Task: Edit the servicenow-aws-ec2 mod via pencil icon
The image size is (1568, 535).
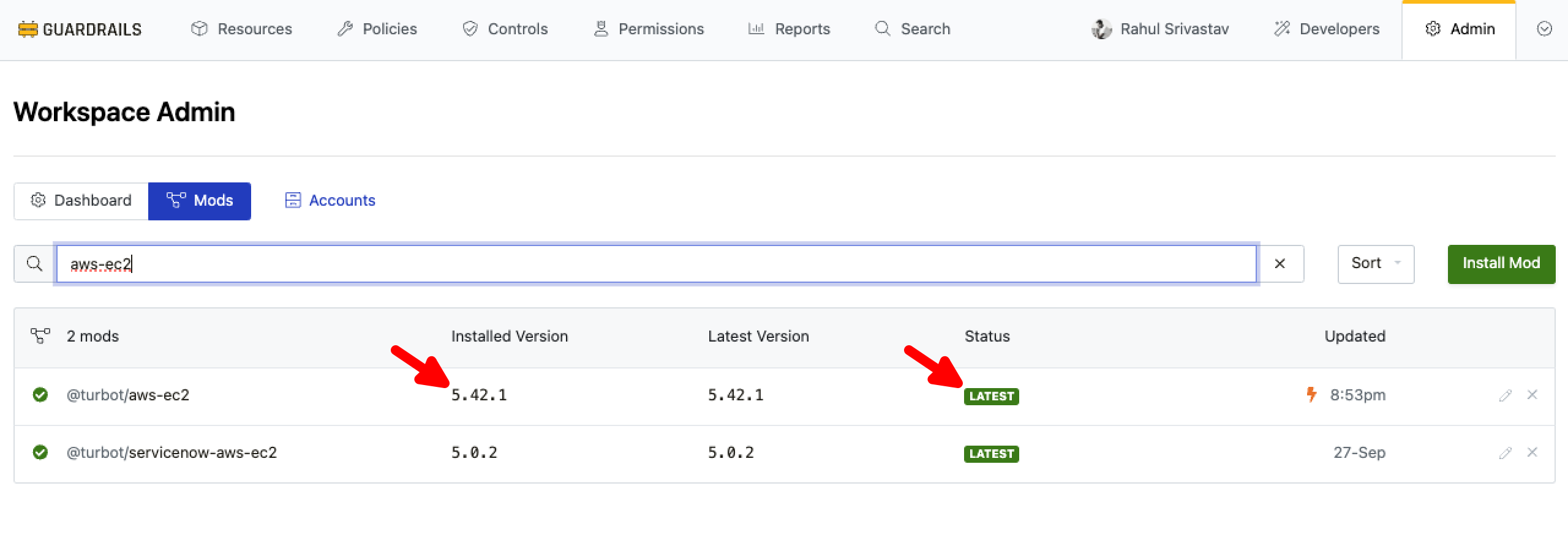Action: point(1505,453)
